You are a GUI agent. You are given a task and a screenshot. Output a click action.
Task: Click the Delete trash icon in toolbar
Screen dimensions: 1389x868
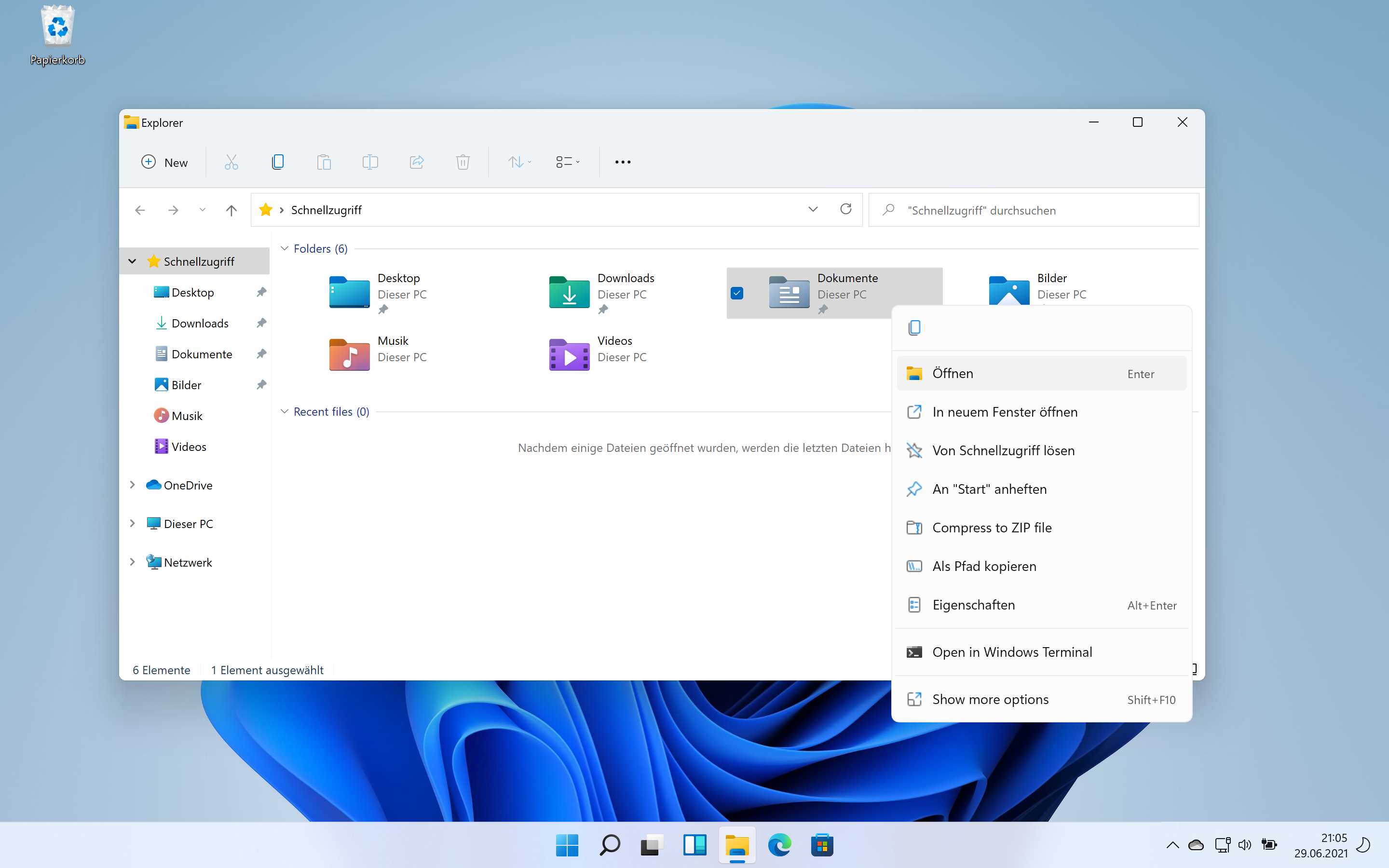pos(463,163)
